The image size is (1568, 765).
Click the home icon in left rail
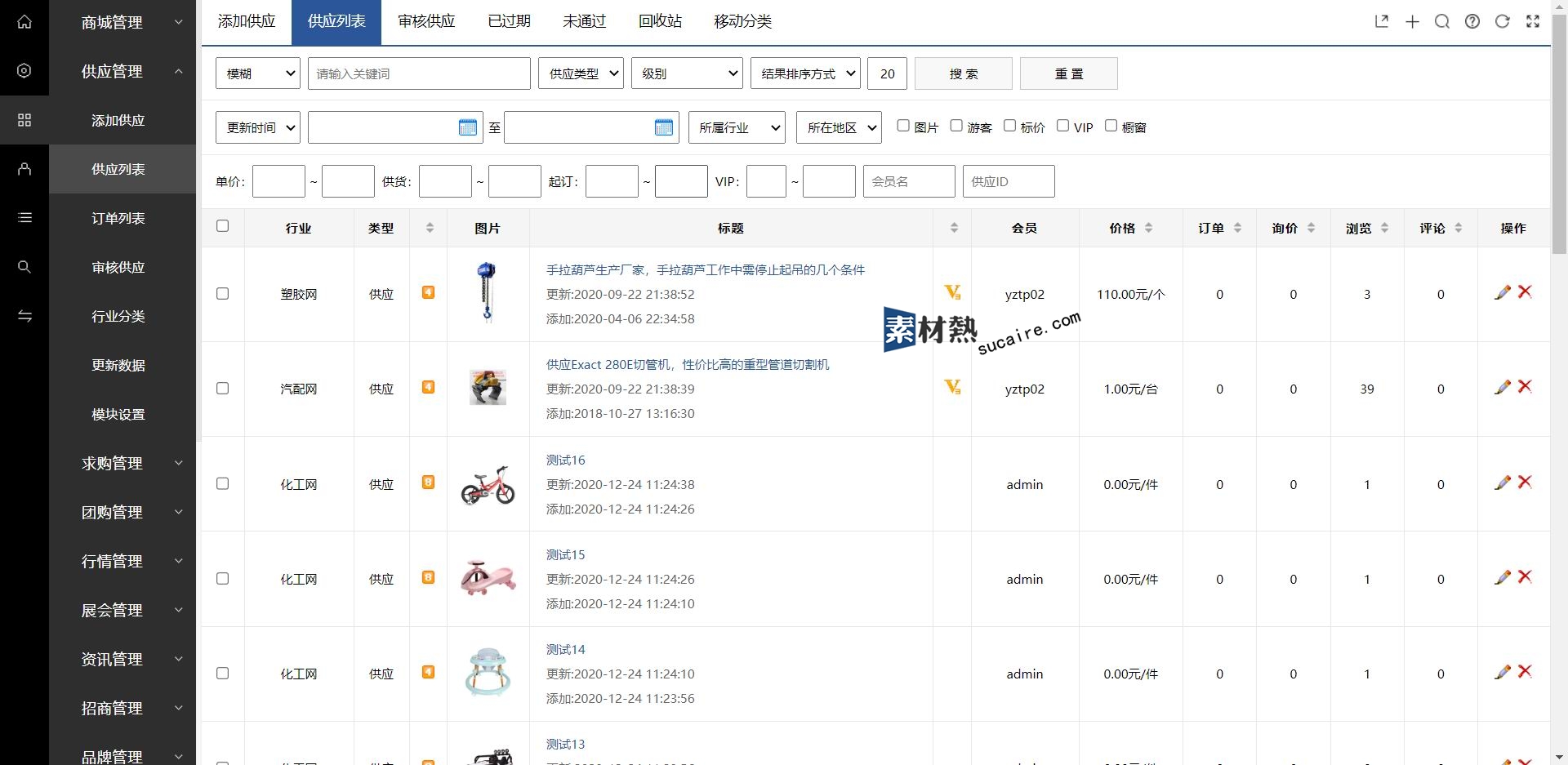click(24, 22)
